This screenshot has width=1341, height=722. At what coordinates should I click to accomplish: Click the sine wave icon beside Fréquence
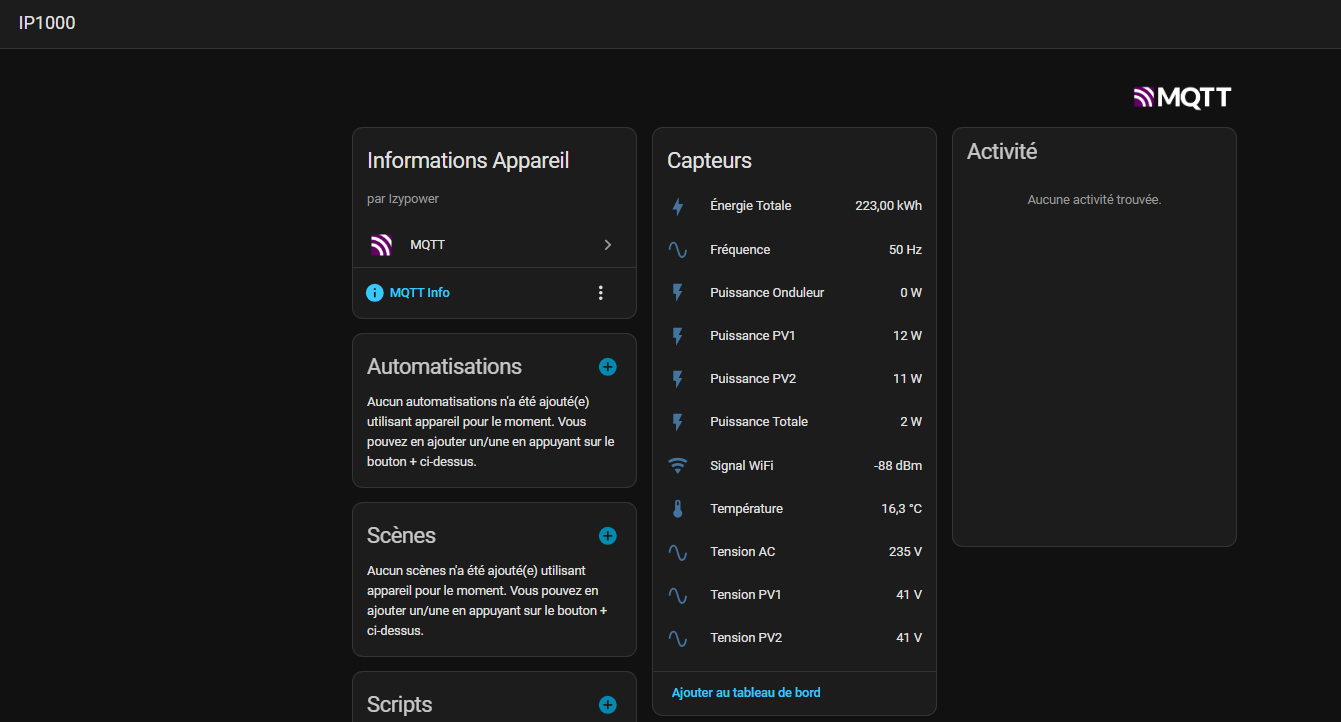(678, 250)
